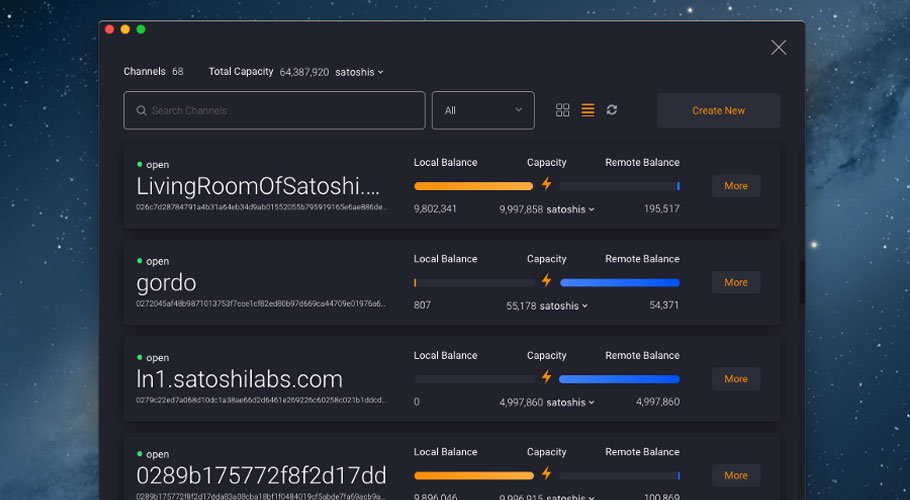Click local balance value 9,802,341
Viewport: 910px width, 500px height.
[435, 209]
